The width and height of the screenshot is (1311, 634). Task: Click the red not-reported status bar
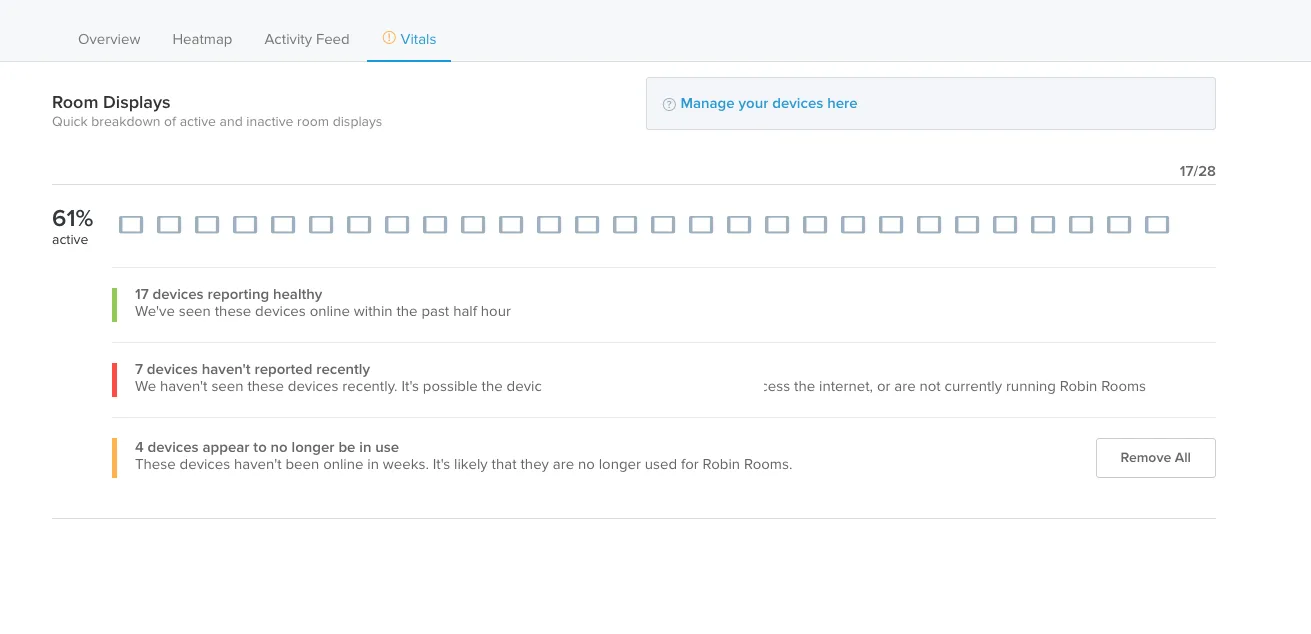tap(114, 380)
